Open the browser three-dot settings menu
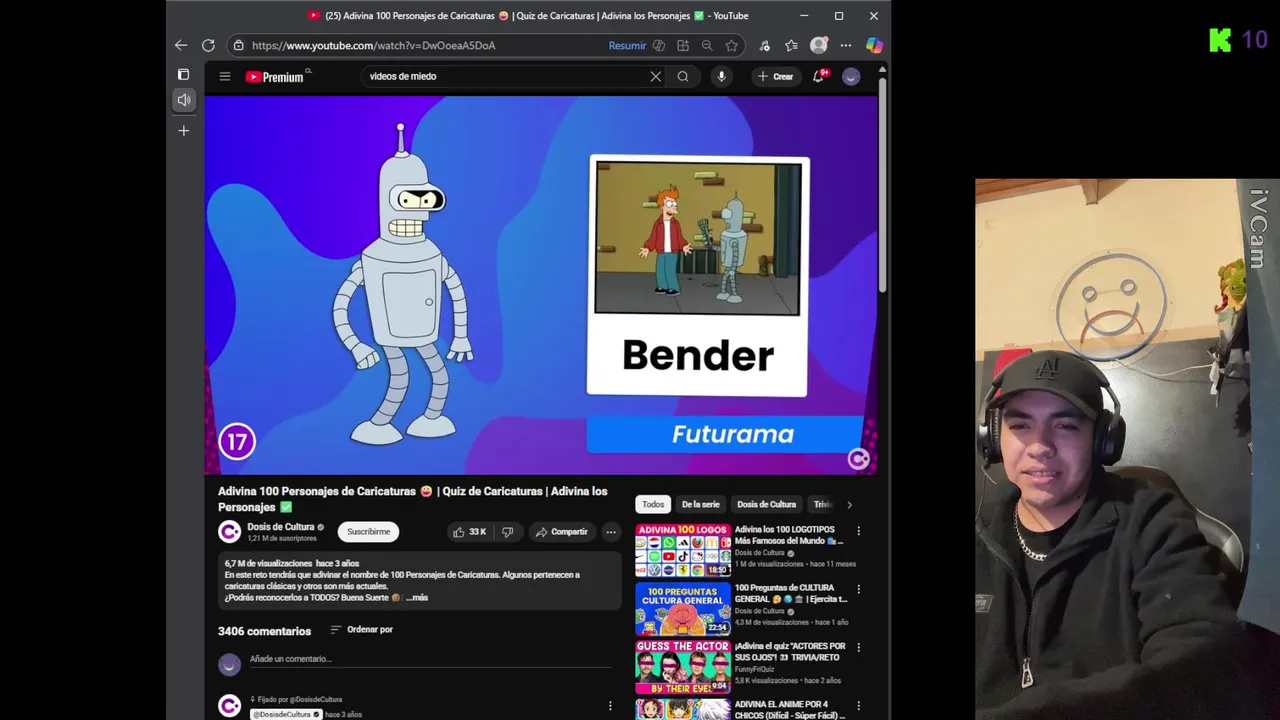Screen dimensions: 1280x720 [846, 45]
